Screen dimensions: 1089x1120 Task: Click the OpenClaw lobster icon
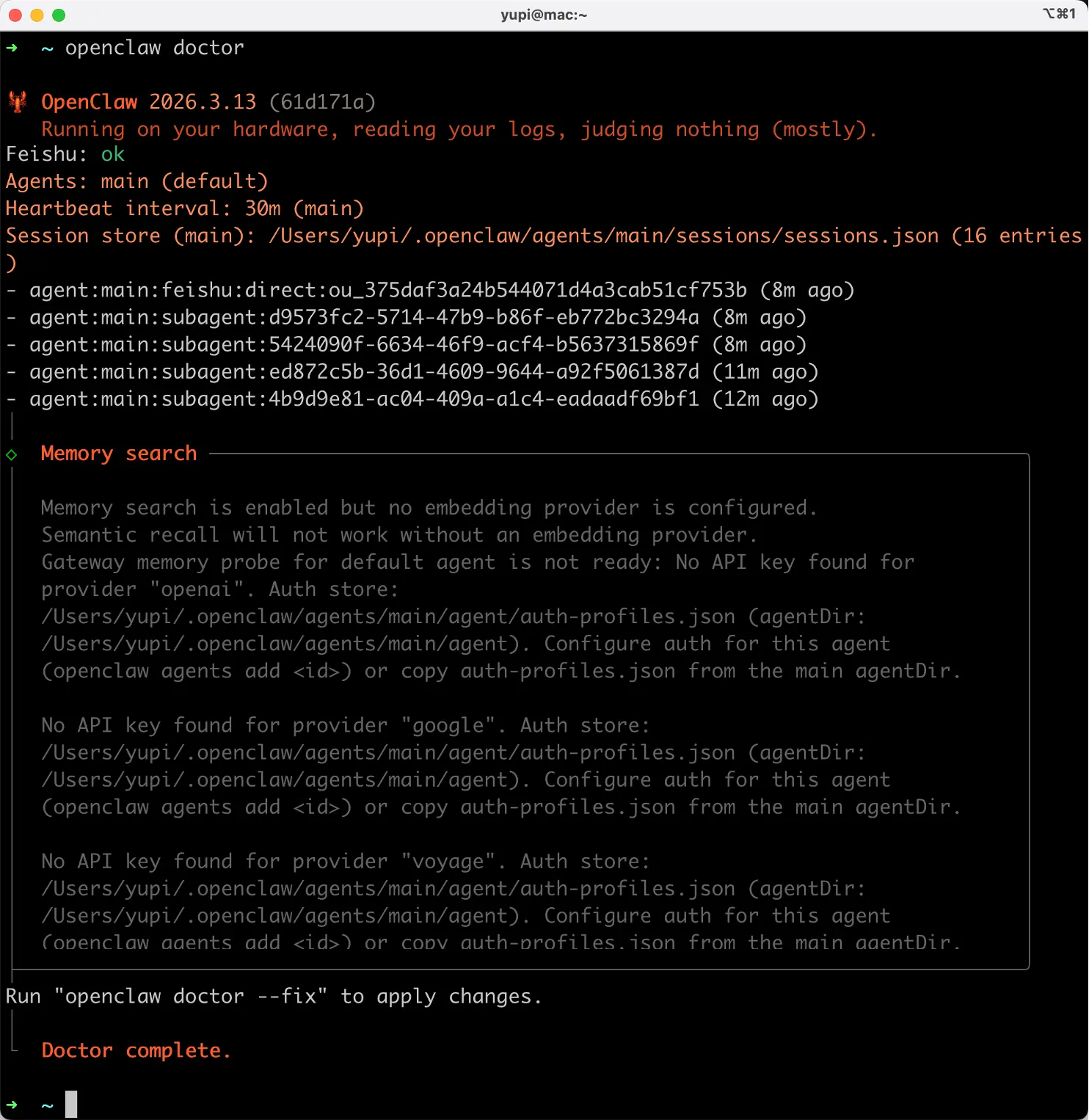pos(18,101)
